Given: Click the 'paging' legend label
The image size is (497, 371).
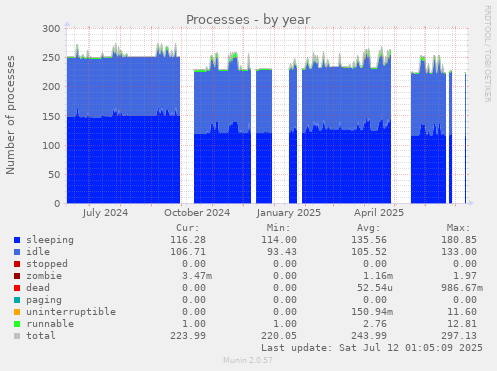Looking at the screenshot, I should 44,300.
